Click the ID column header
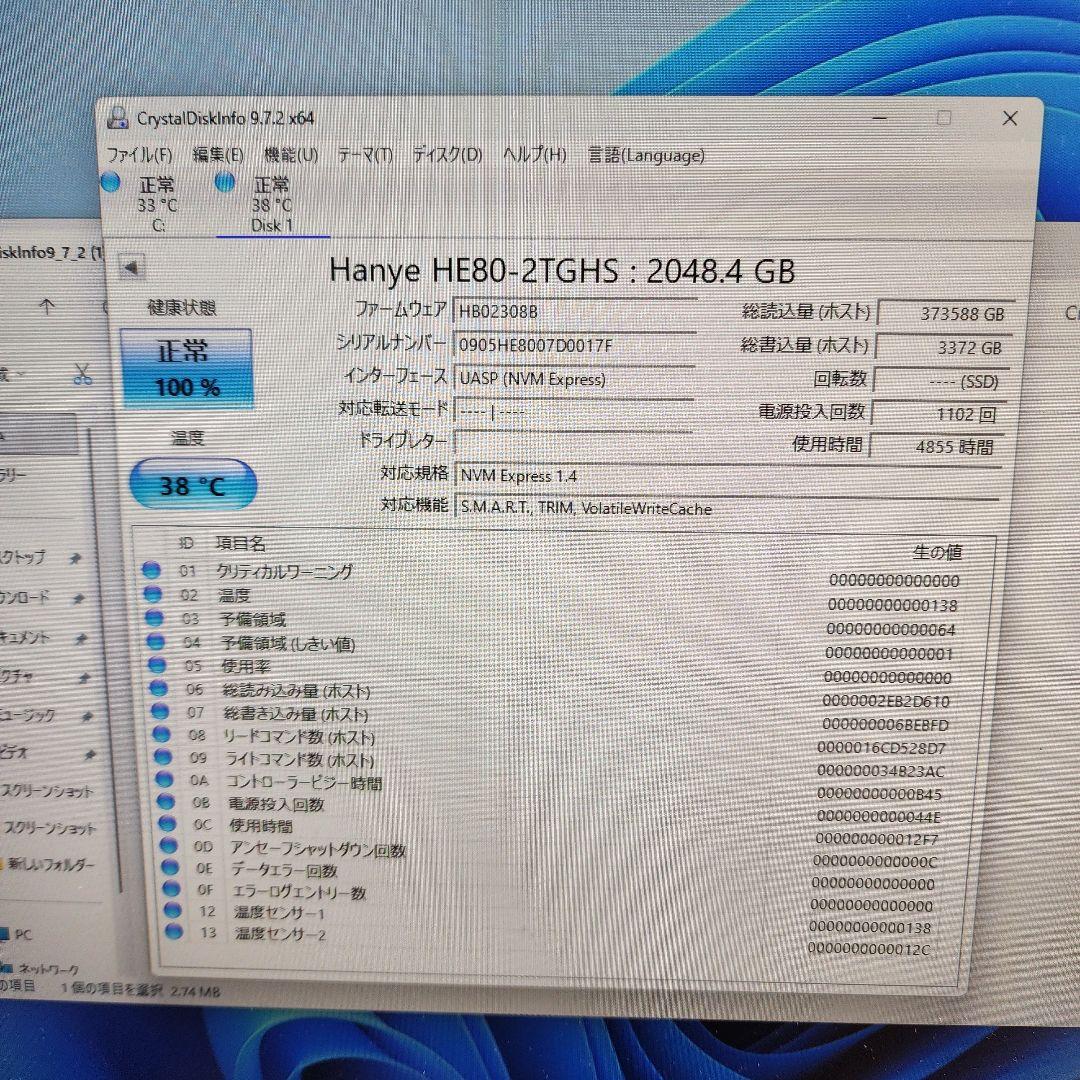 (186, 543)
